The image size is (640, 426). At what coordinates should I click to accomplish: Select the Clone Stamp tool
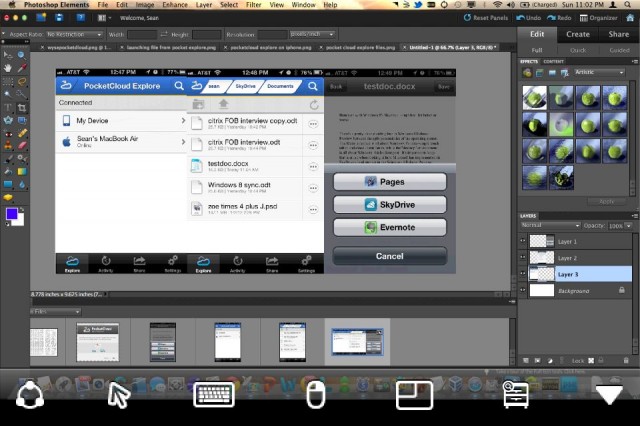click(8, 145)
